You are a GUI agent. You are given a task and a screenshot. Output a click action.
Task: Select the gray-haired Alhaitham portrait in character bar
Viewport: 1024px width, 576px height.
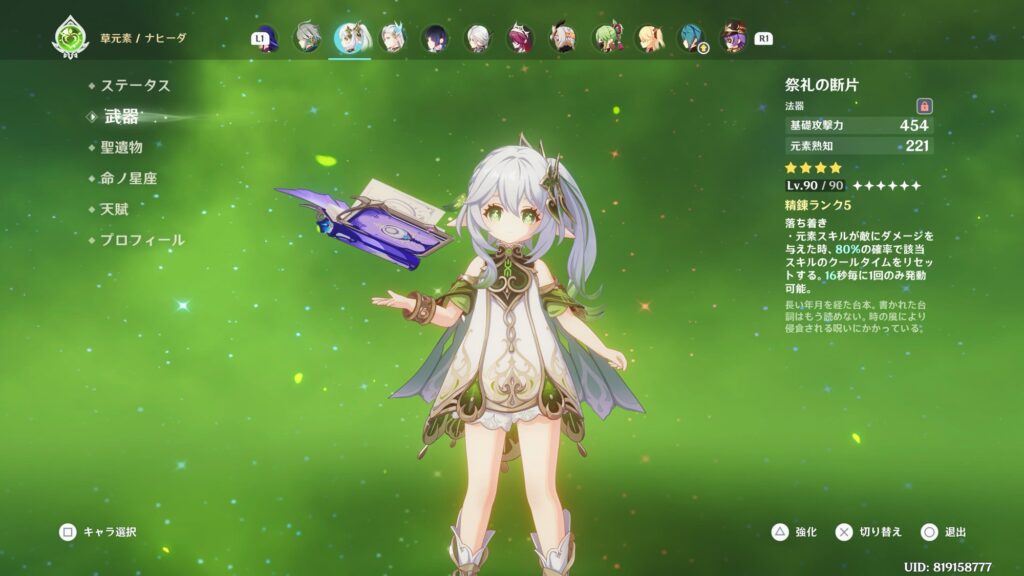[307, 38]
